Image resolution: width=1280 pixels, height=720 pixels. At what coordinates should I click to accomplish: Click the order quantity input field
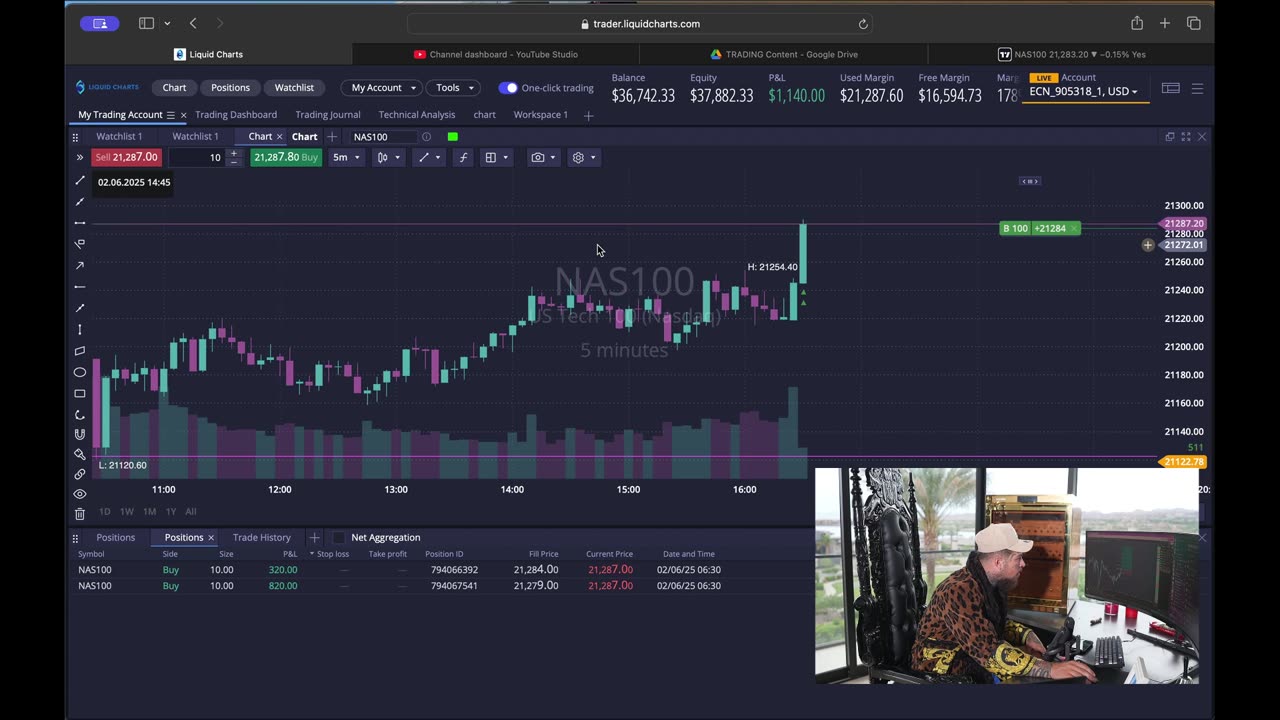[197, 157]
